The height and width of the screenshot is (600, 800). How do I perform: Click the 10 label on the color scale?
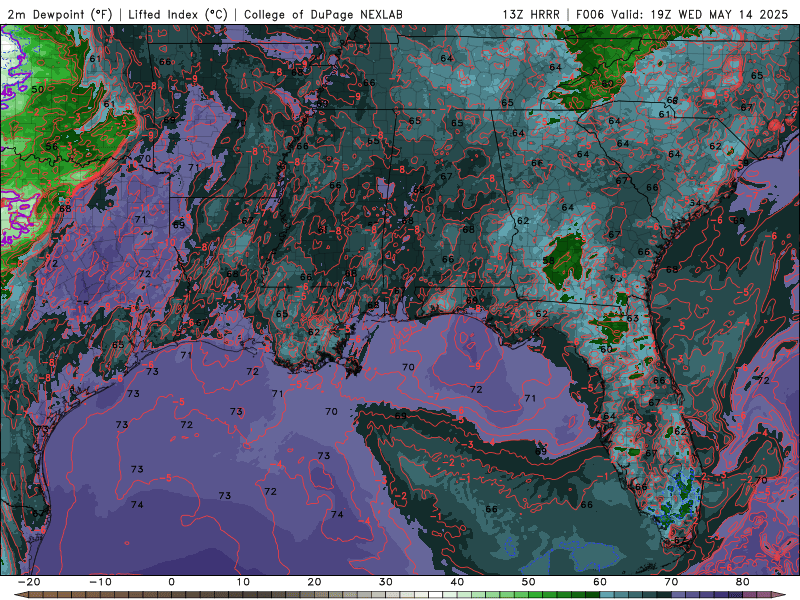(243, 582)
